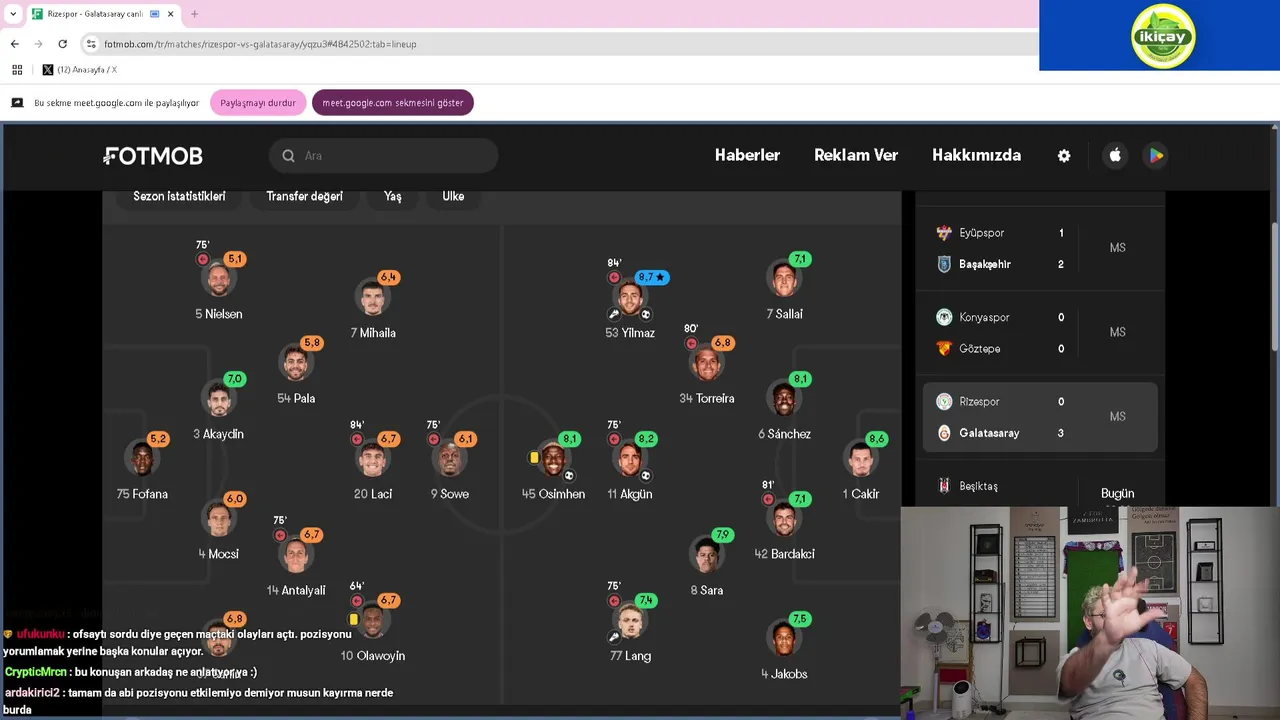
Task: Open the settings gear icon
Action: pyautogui.click(x=1064, y=156)
